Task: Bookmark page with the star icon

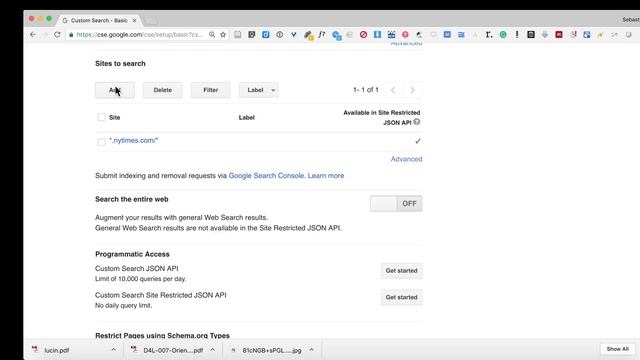Action: pyautogui.click(x=223, y=35)
